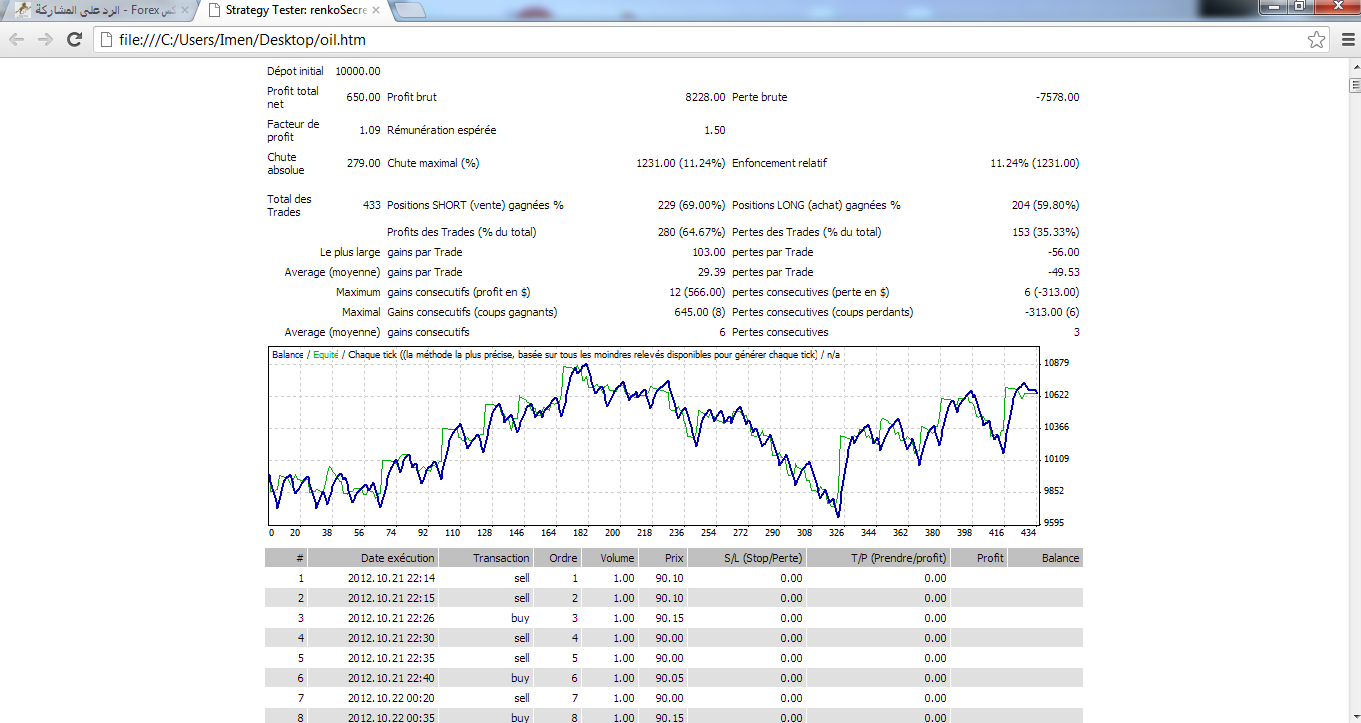Click the date 2012.10.22 00:20 in row 7
The height and width of the screenshot is (723, 1361).
coord(391,698)
